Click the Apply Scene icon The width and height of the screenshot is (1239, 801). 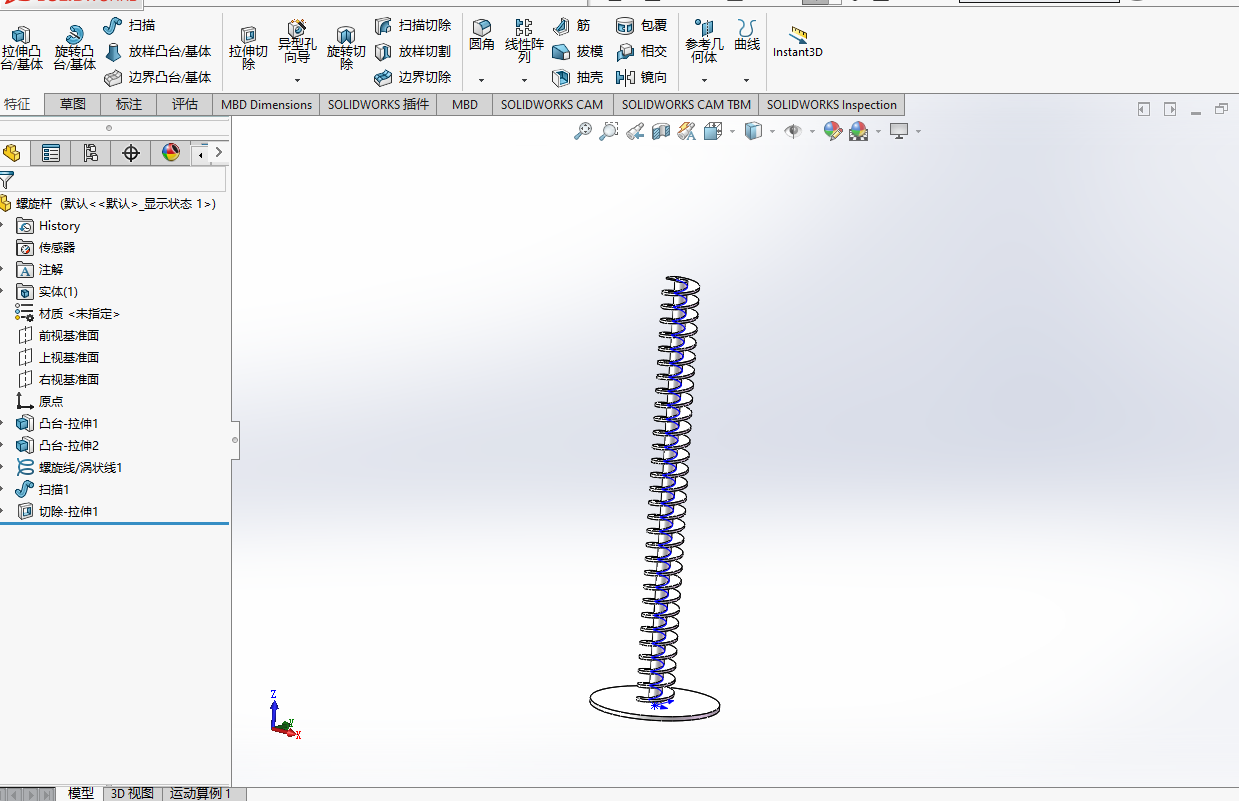coord(858,131)
